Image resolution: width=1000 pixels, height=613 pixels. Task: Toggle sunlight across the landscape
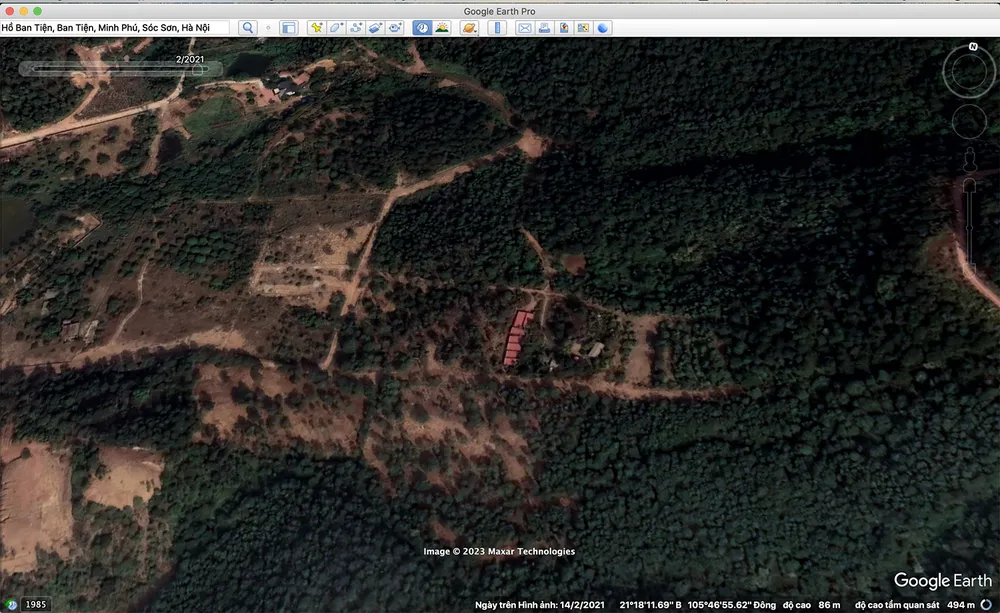point(441,28)
